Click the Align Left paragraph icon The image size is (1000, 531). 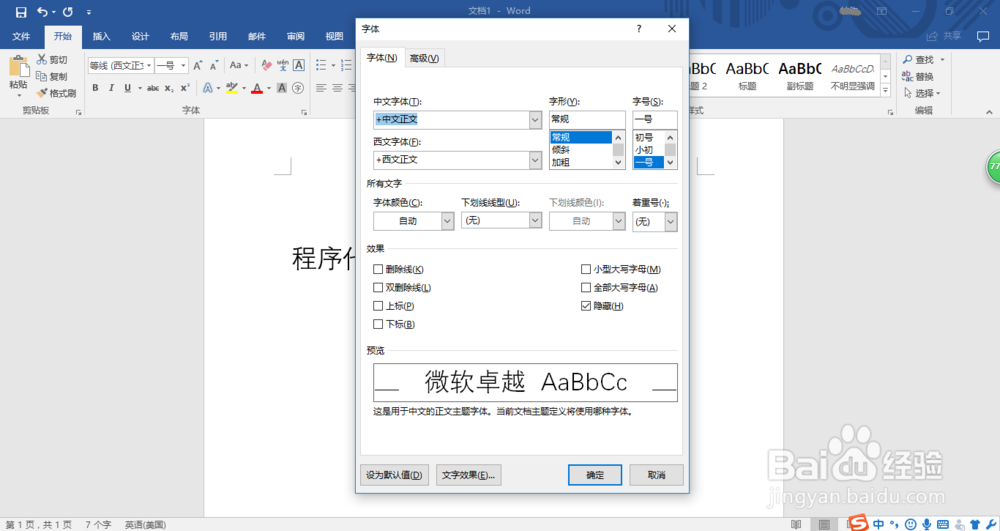click(321, 88)
